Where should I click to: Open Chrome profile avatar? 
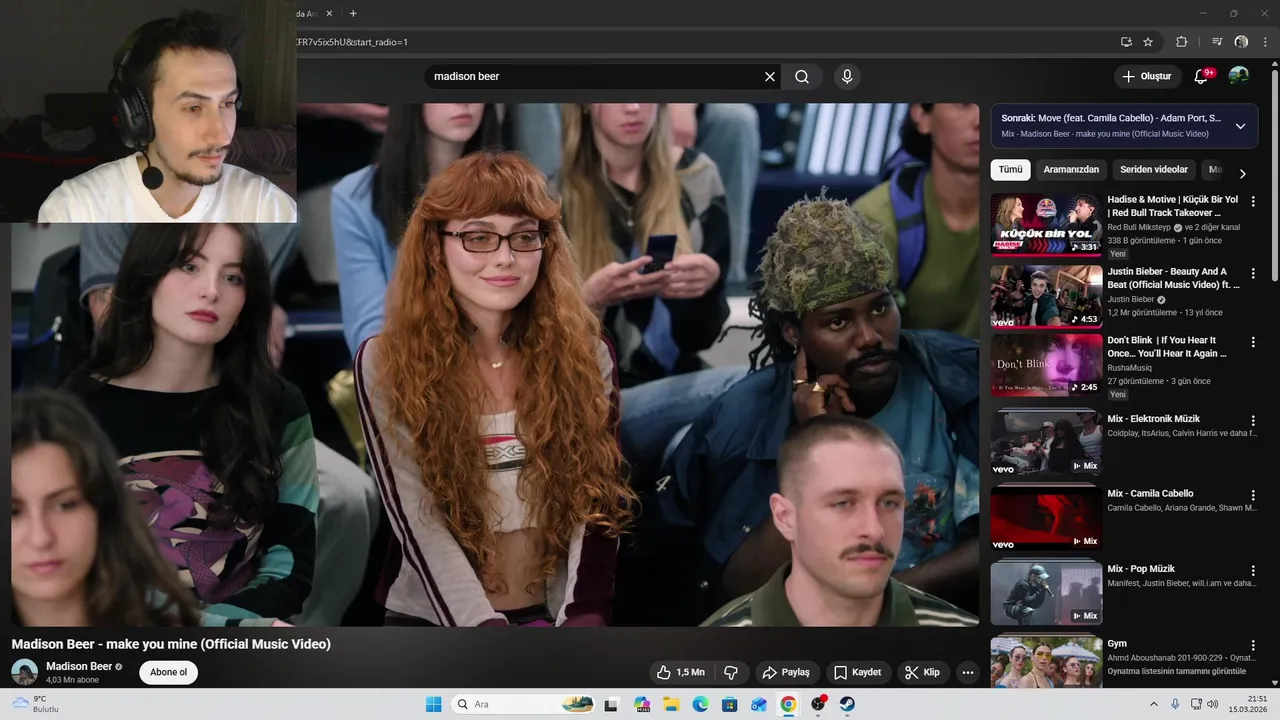(x=1241, y=42)
